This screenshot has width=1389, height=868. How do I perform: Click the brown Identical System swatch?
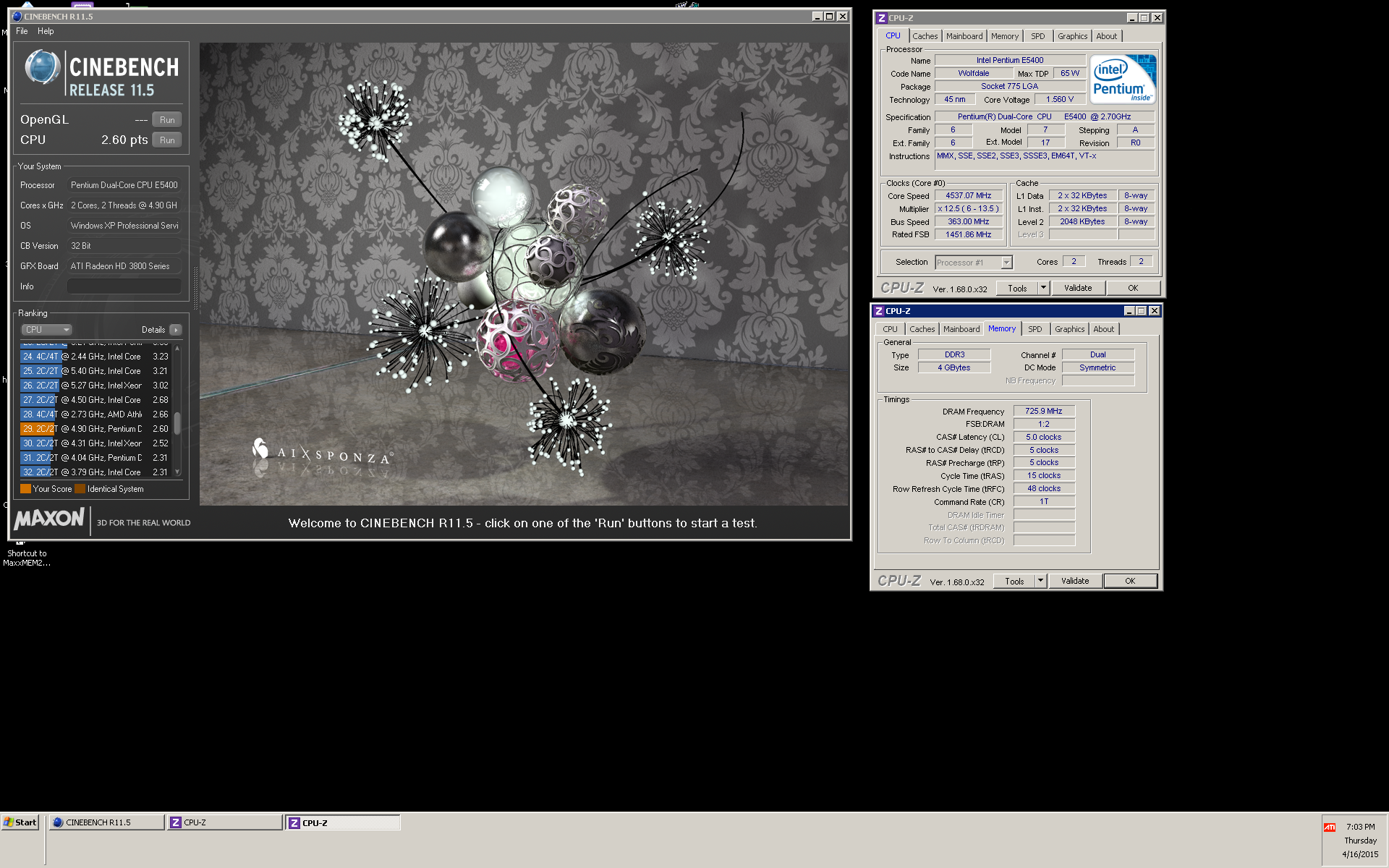tap(80, 489)
